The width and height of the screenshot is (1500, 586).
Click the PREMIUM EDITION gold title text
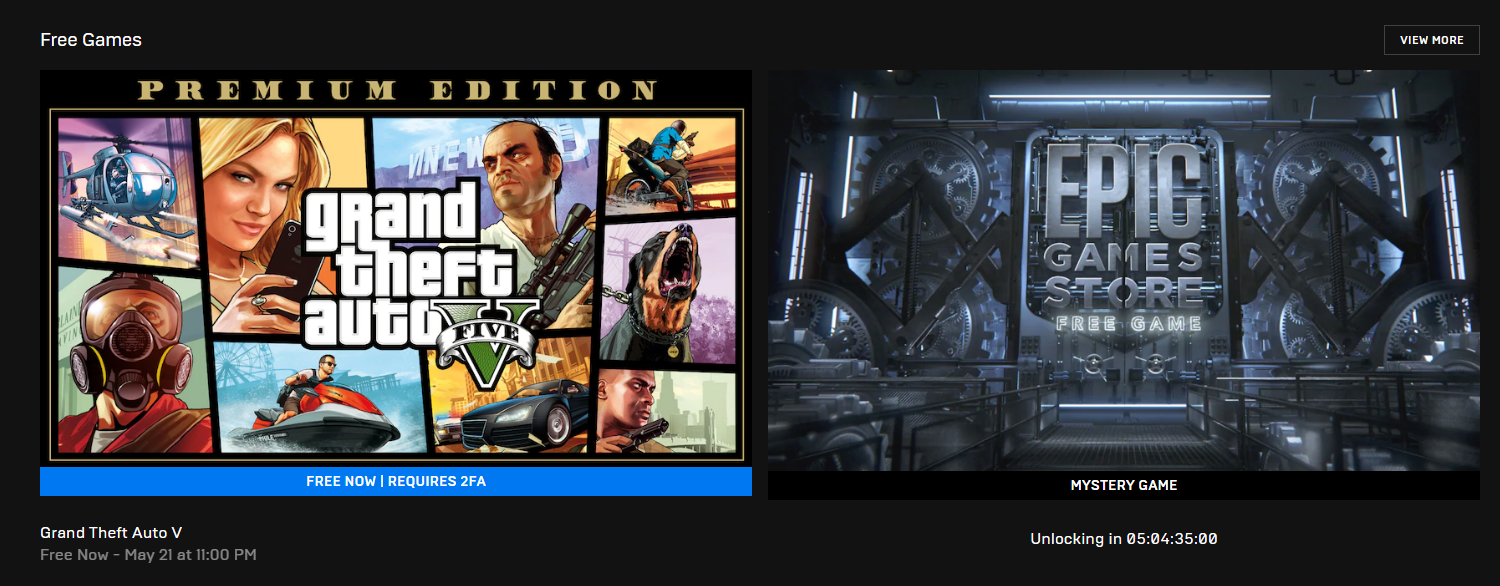[396, 90]
